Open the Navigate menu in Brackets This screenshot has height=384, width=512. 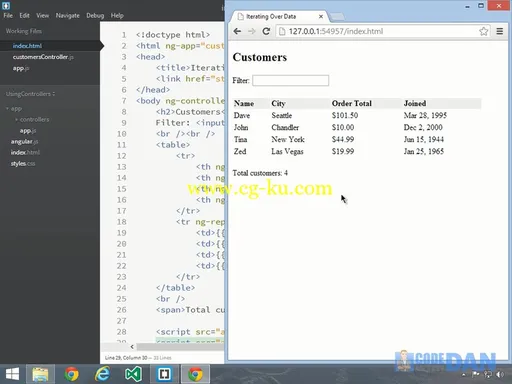[68, 15]
